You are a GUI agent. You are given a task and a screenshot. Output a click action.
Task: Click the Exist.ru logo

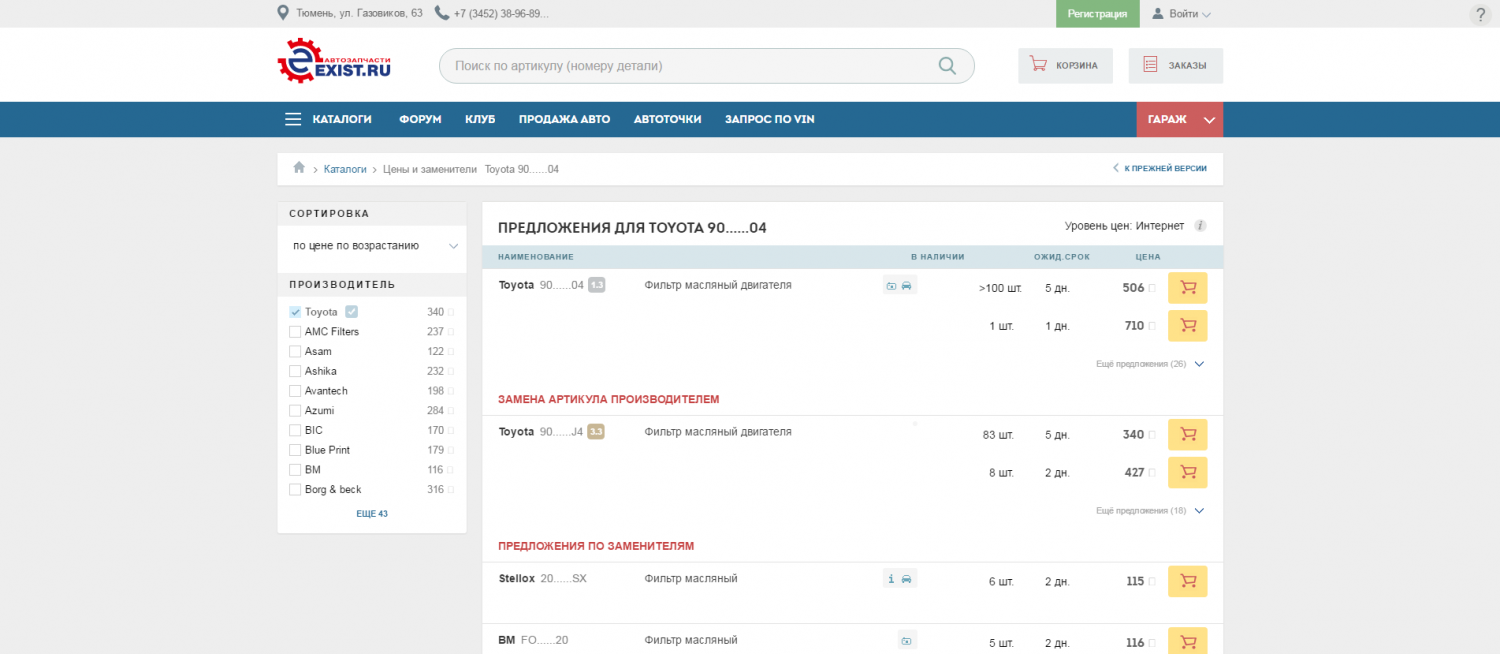coord(334,60)
